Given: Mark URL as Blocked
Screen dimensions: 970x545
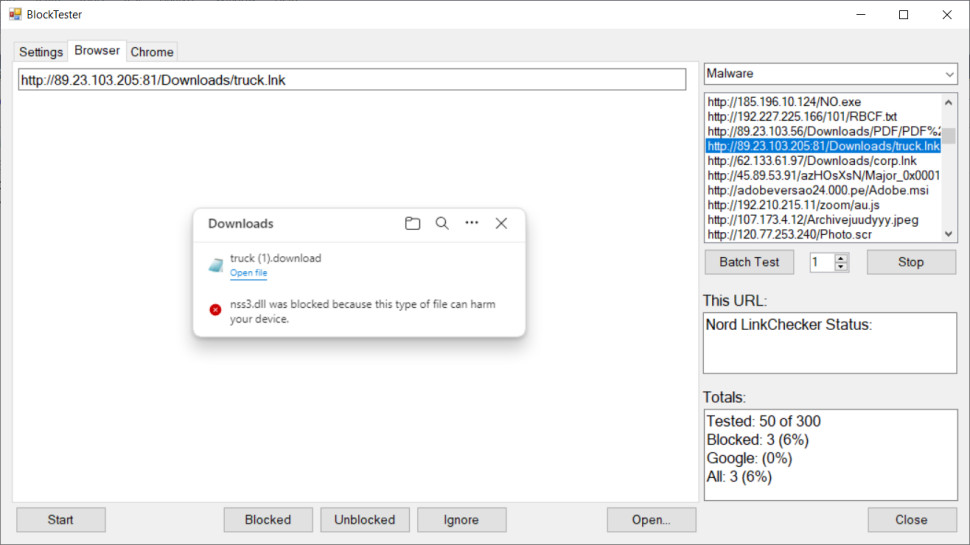Looking at the screenshot, I should point(268,520).
